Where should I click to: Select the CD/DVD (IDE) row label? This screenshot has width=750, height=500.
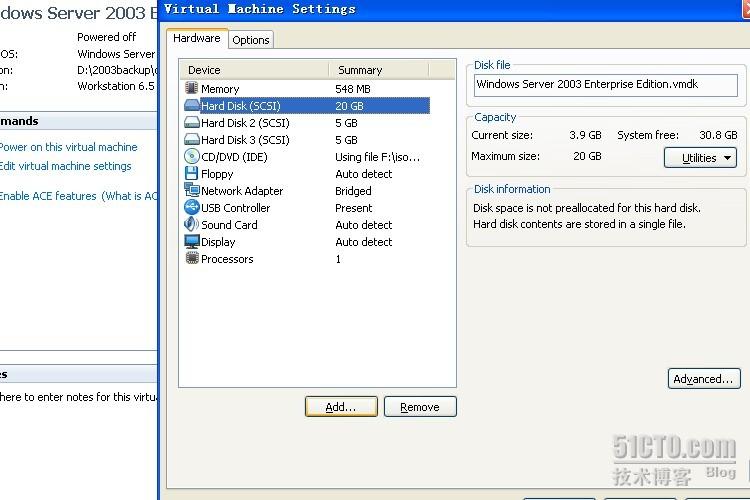(234, 157)
